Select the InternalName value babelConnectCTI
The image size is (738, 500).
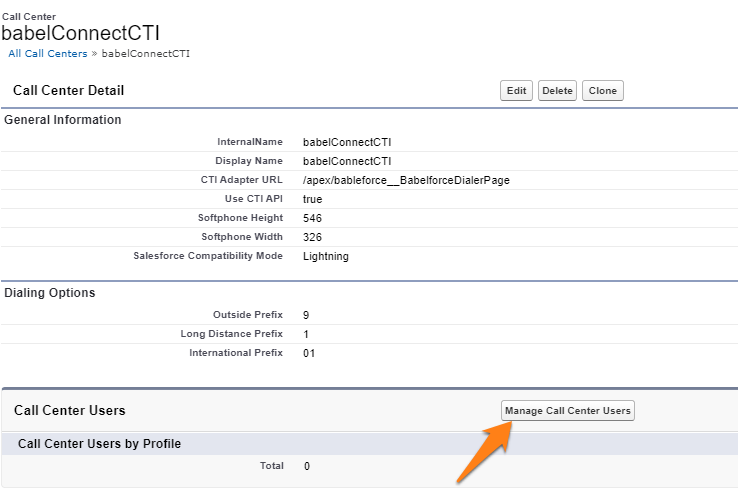(x=347, y=142)
